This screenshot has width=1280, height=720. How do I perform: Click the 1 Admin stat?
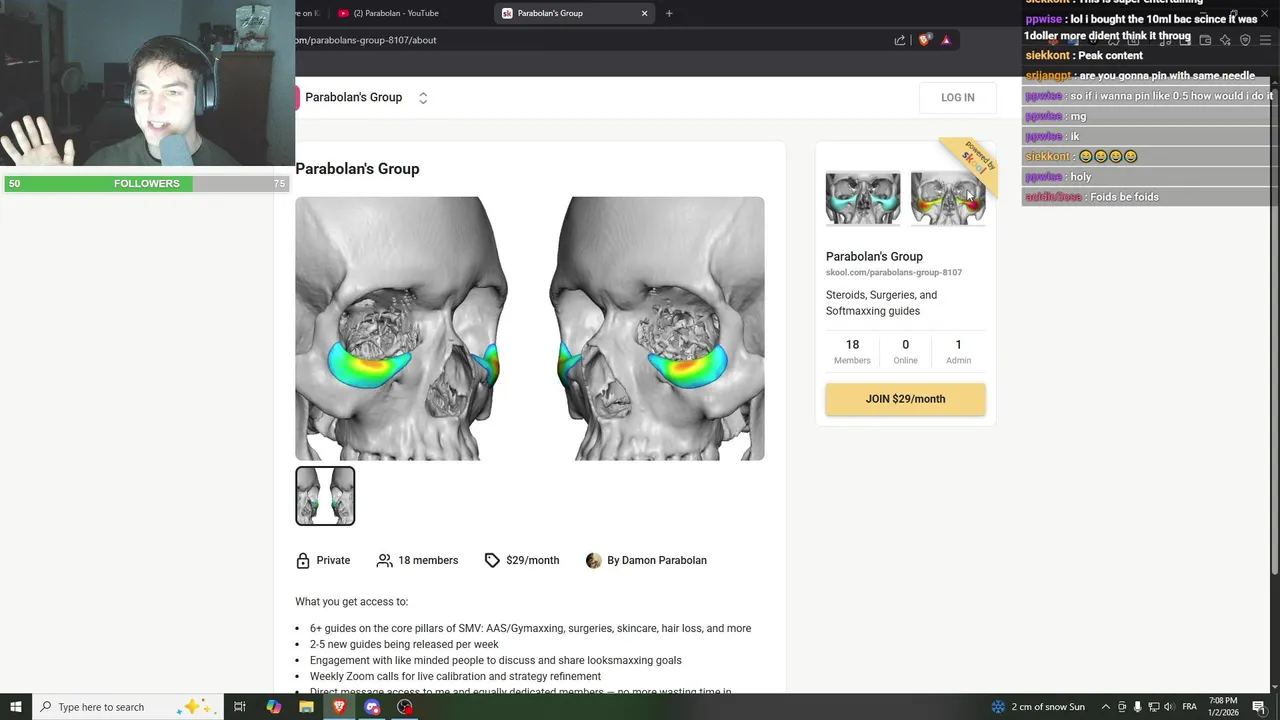tap(958, 351)
